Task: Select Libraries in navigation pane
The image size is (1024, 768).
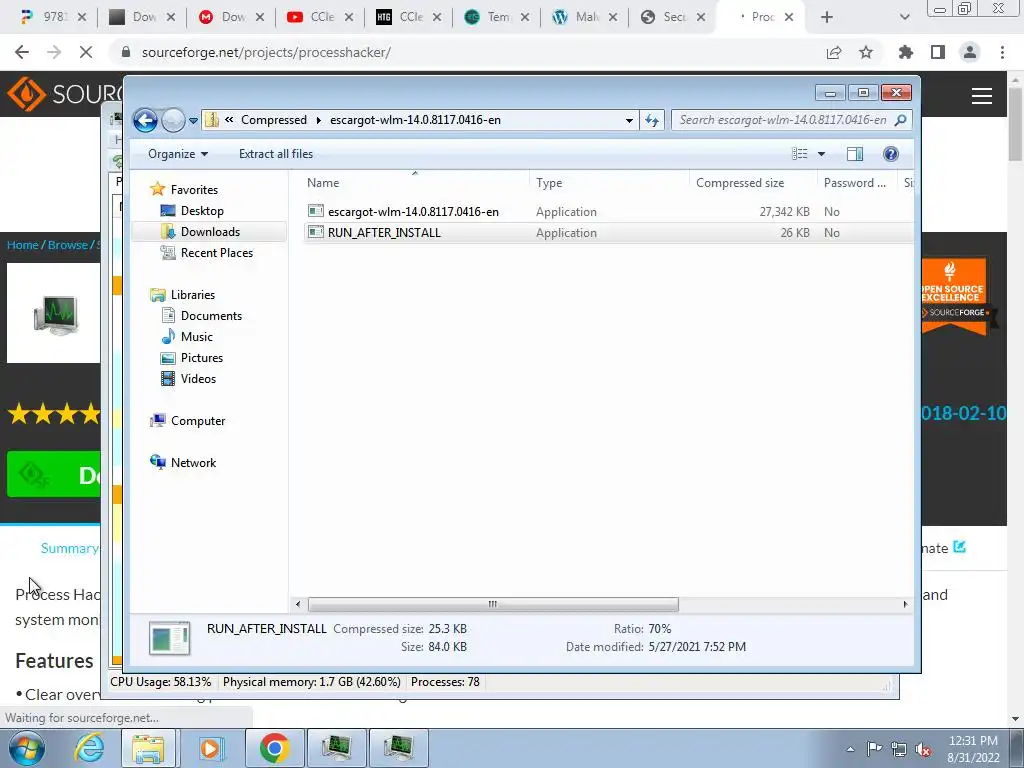Action: [x=193, y=295]
